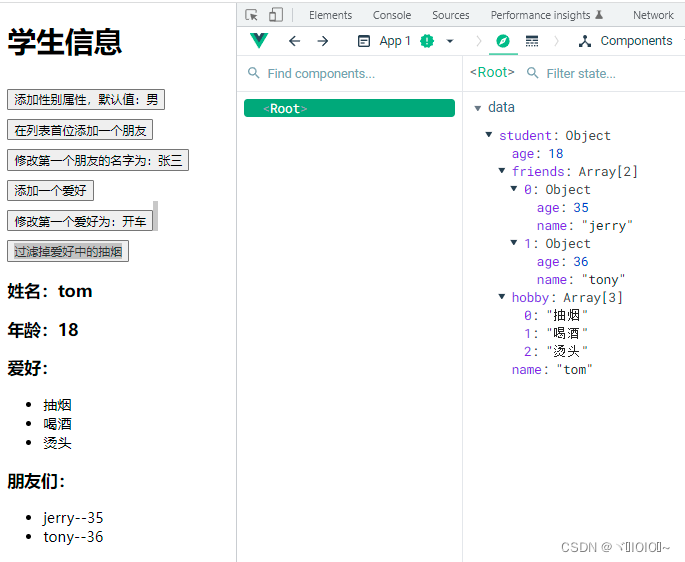
Task: Open the Elements tab
Action: tap(330, 15)
